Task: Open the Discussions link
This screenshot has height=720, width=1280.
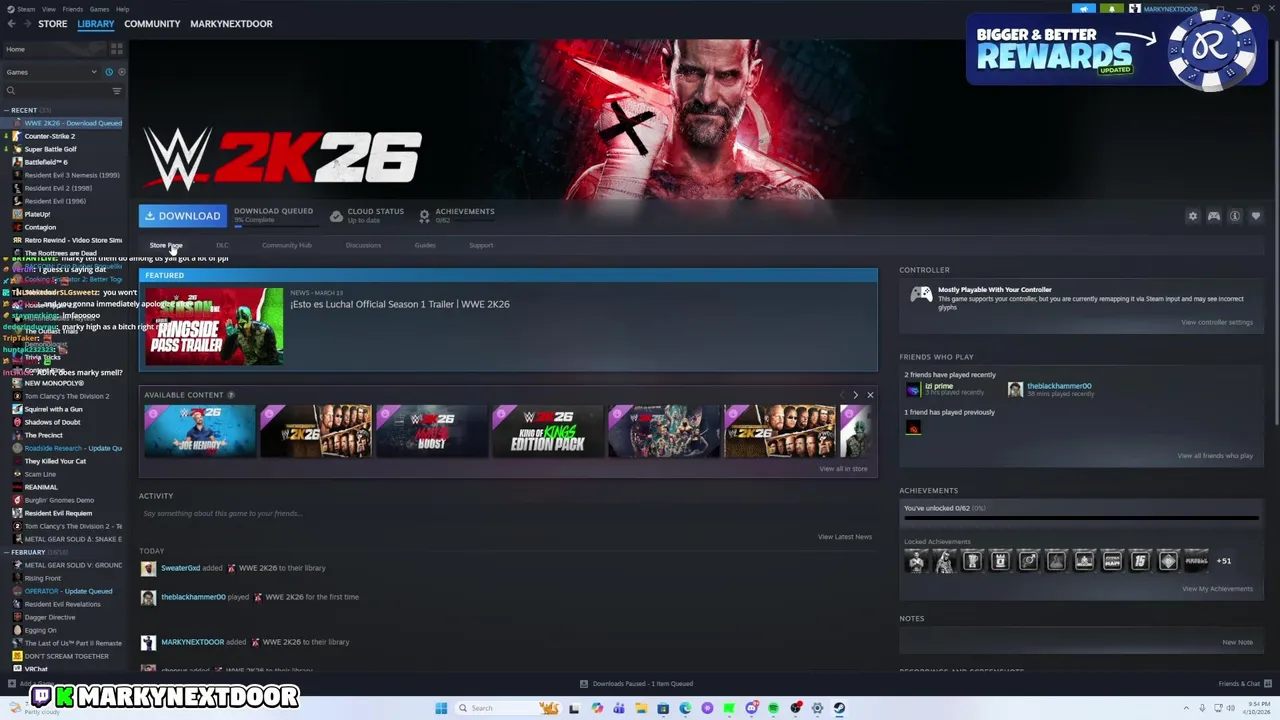Action: pyautogui.click(x=363, y=245)
